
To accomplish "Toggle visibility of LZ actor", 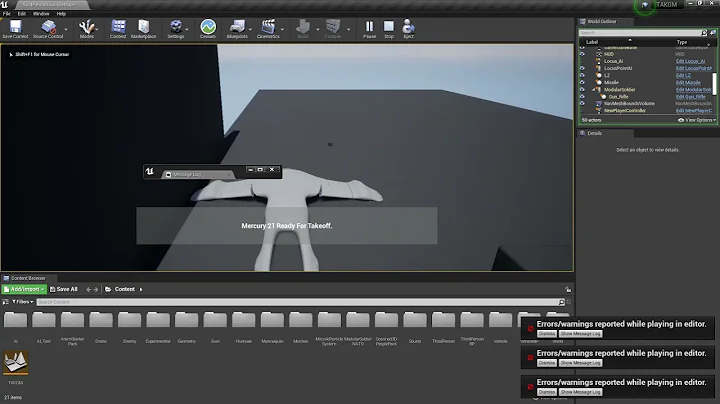I will click(582, 75).
